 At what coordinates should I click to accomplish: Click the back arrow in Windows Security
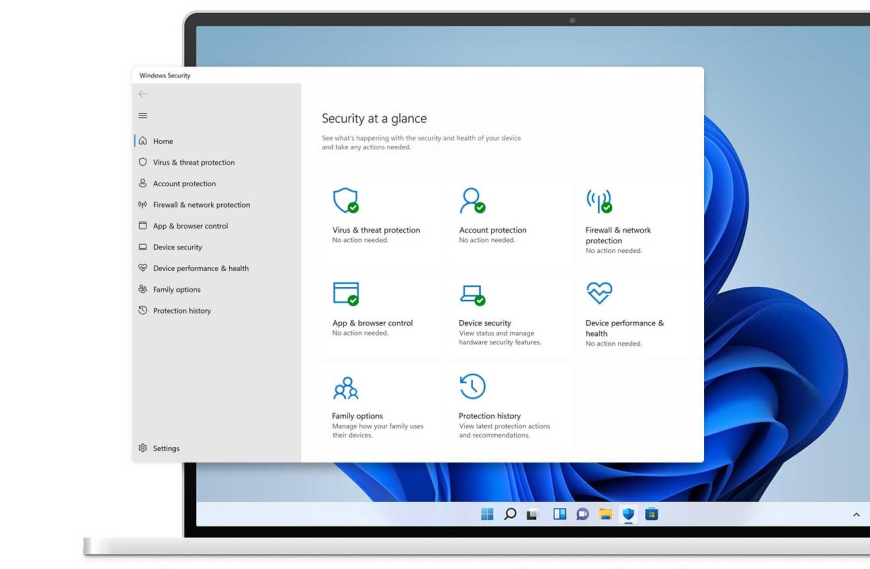pos(143,94)
